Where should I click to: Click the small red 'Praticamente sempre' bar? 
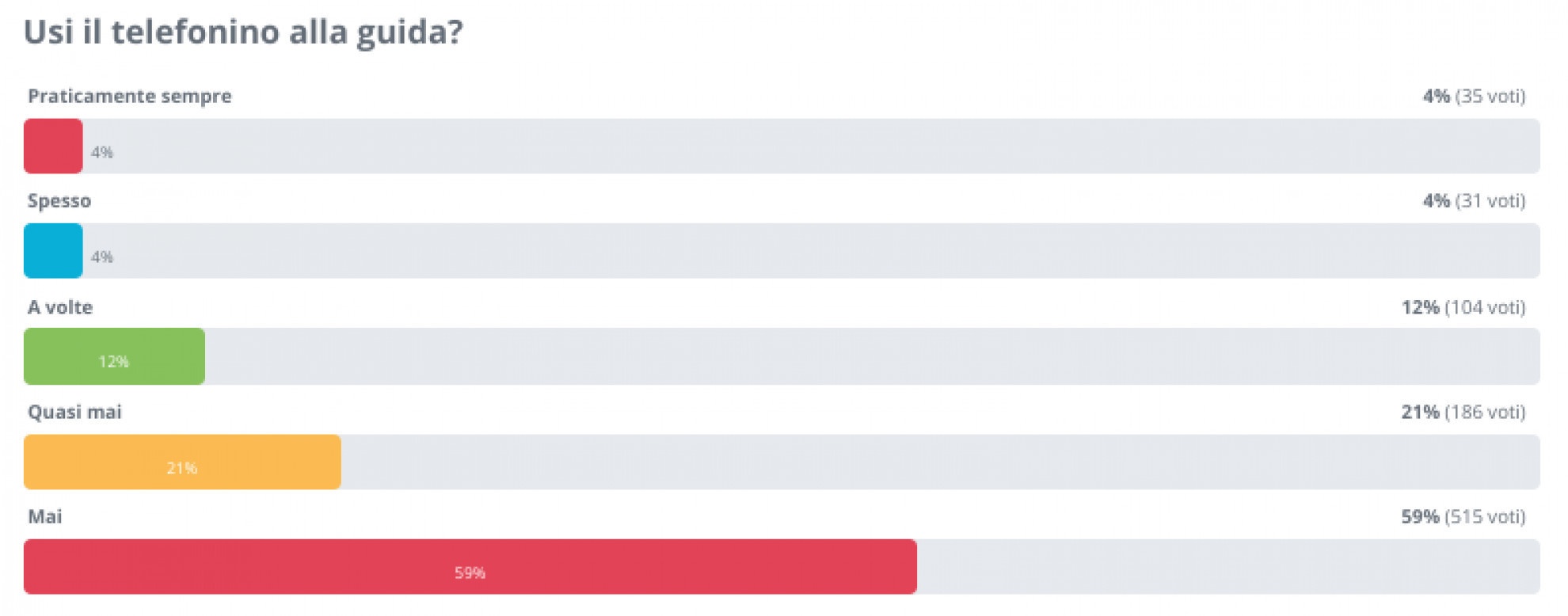point(53,146)
